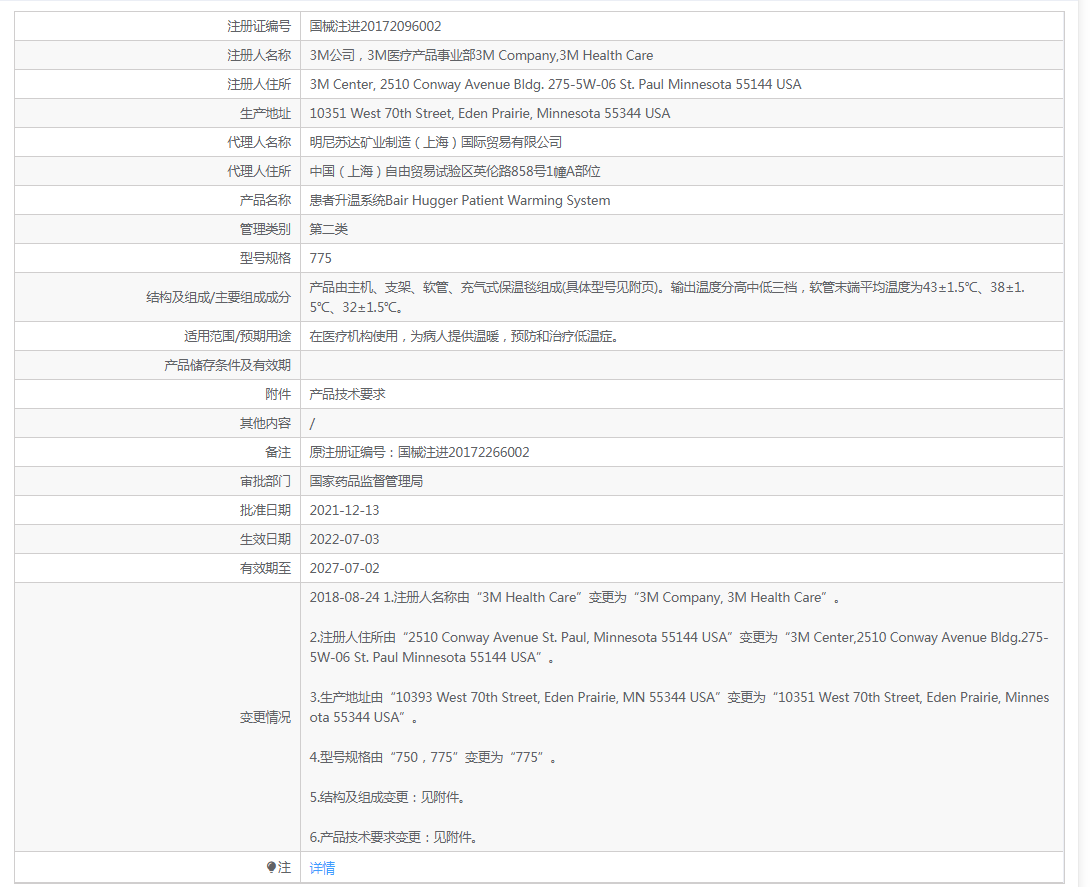The height and width of the screenshot is (887, 1092).
Task: Select registration number 国械注进20172096002
Action: (x=375, y=26)
